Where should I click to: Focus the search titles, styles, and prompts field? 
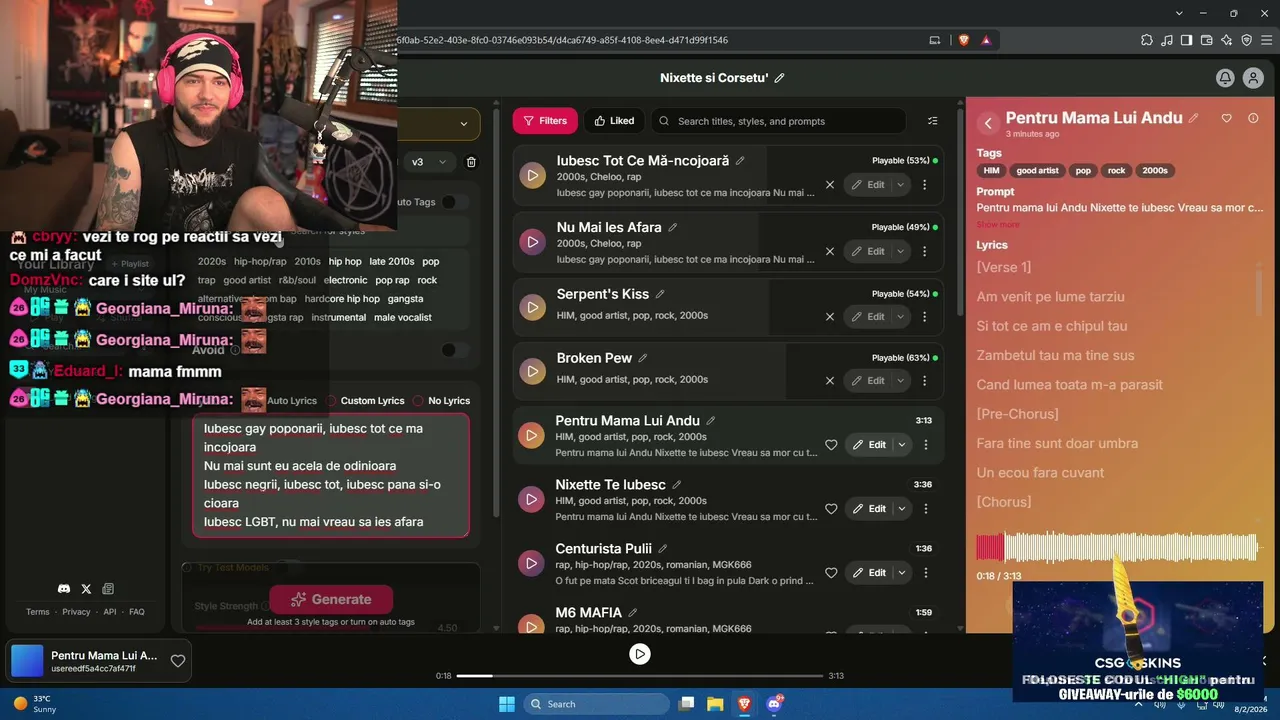tap(778, 121)
